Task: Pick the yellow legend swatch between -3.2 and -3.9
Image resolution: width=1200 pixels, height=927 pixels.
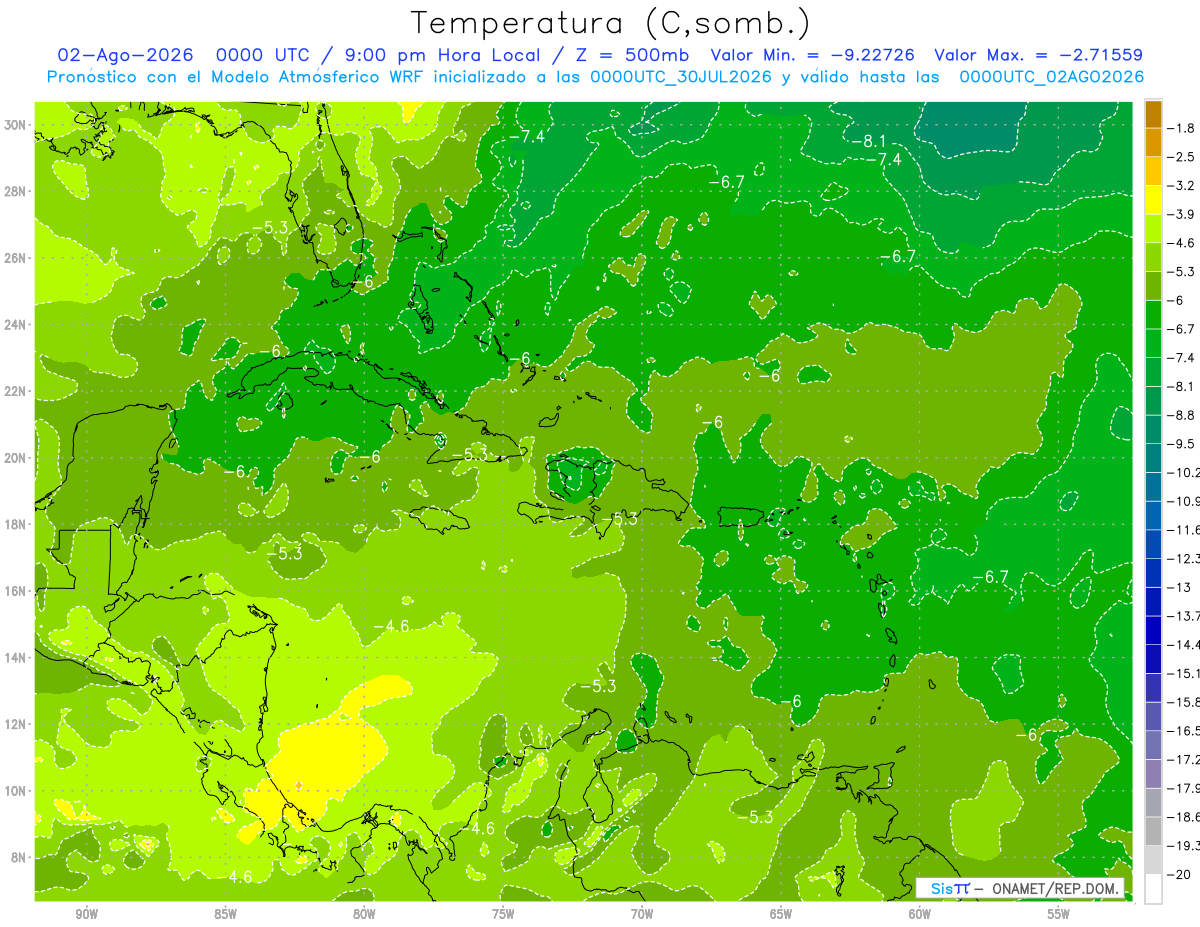Action: (1153, 200)
